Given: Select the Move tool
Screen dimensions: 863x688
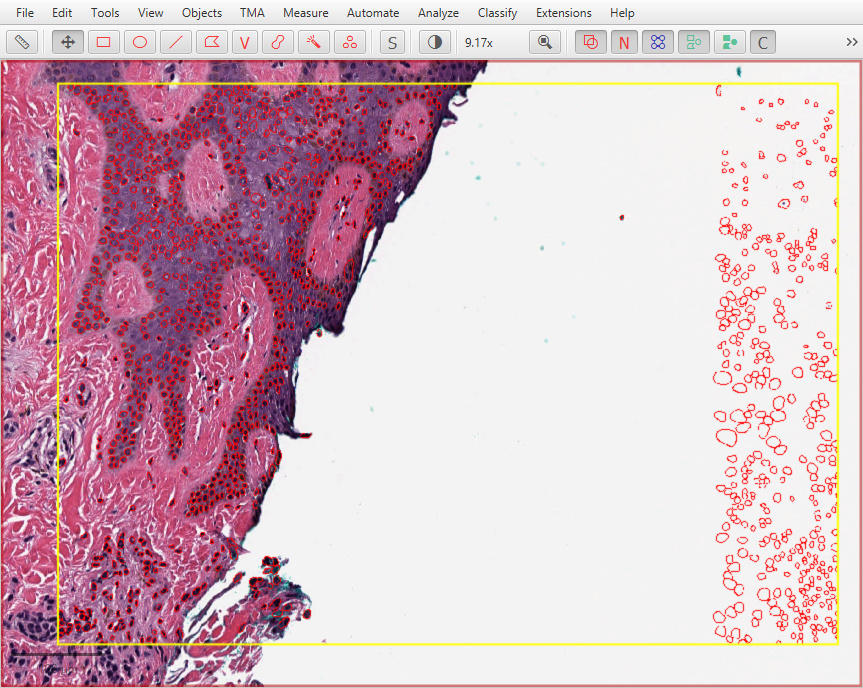Looking at the screenshot, I should point(68,42).
